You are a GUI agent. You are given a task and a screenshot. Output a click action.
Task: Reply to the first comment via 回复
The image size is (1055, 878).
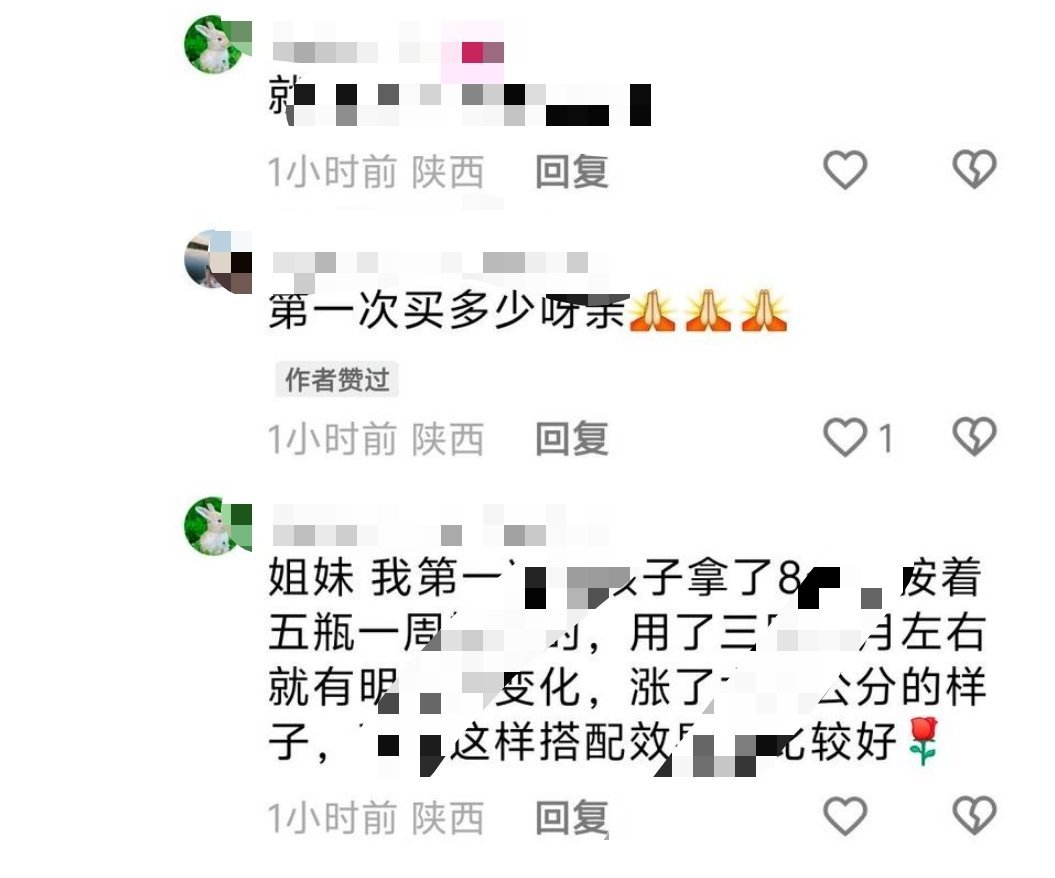(x=572, y=172)
